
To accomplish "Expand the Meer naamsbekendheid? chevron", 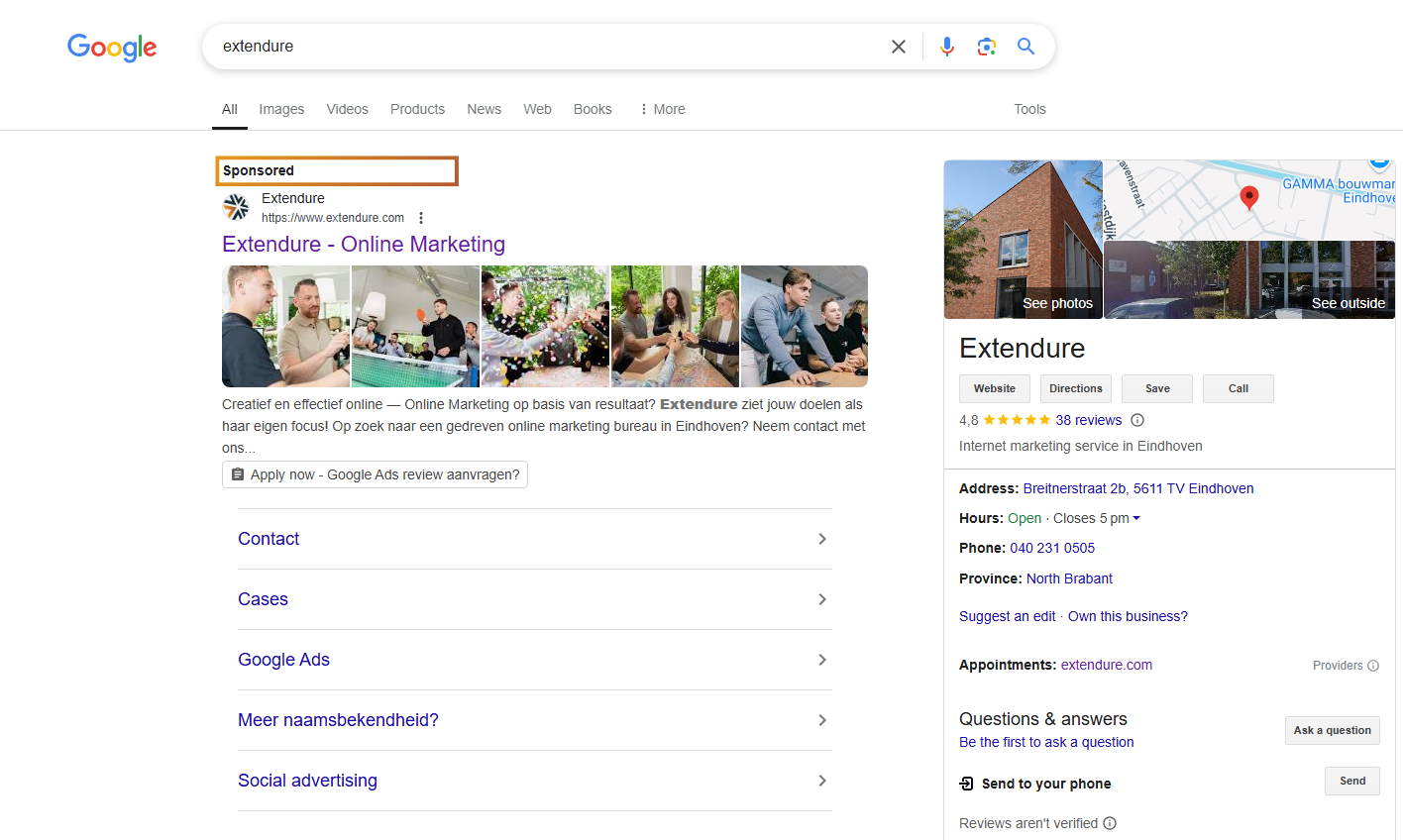I will coord(822,720).
